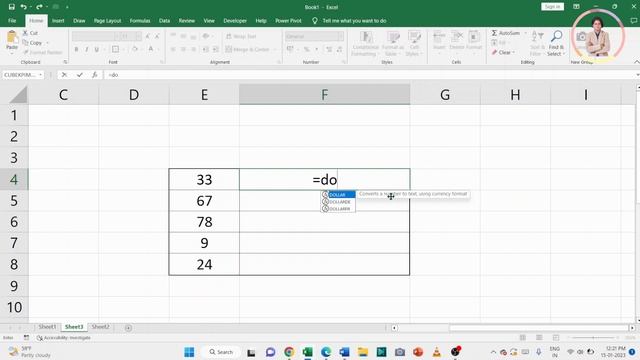640x360 pixels.
Task: Click Select All triangle at grid corner
Action: click(18, 95)
